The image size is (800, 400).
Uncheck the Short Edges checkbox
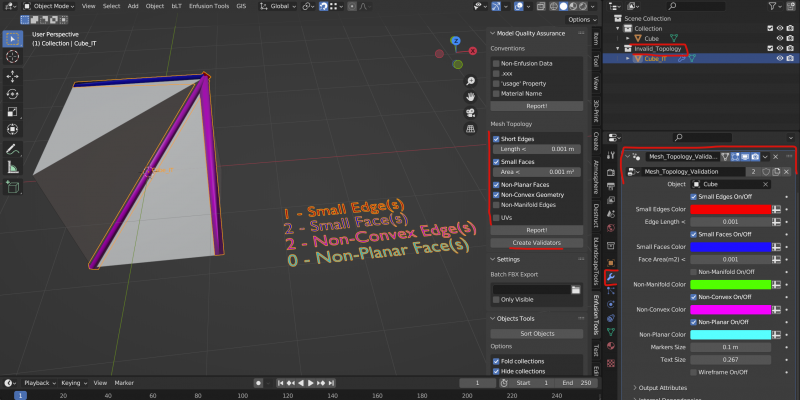496,139
